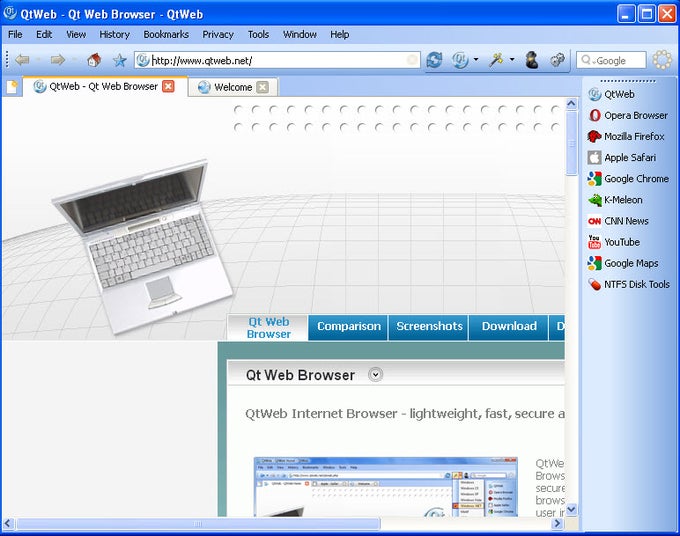Click the QtWeb title bar app icon
The width and height of the screenshot is (680, 536).
tap(10, 13)
